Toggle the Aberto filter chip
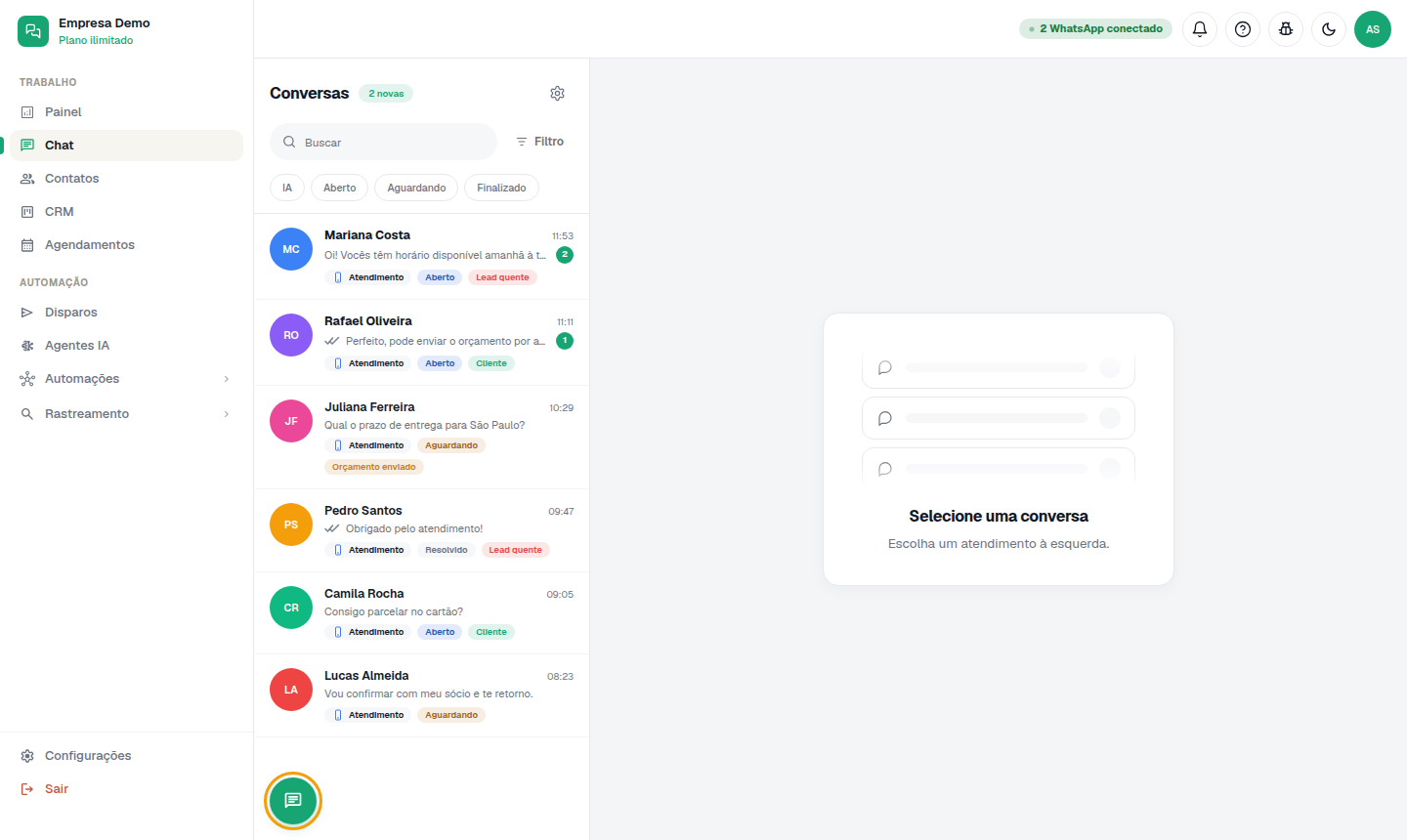Screen dimensions: 1407x840 tap(340, 188)
